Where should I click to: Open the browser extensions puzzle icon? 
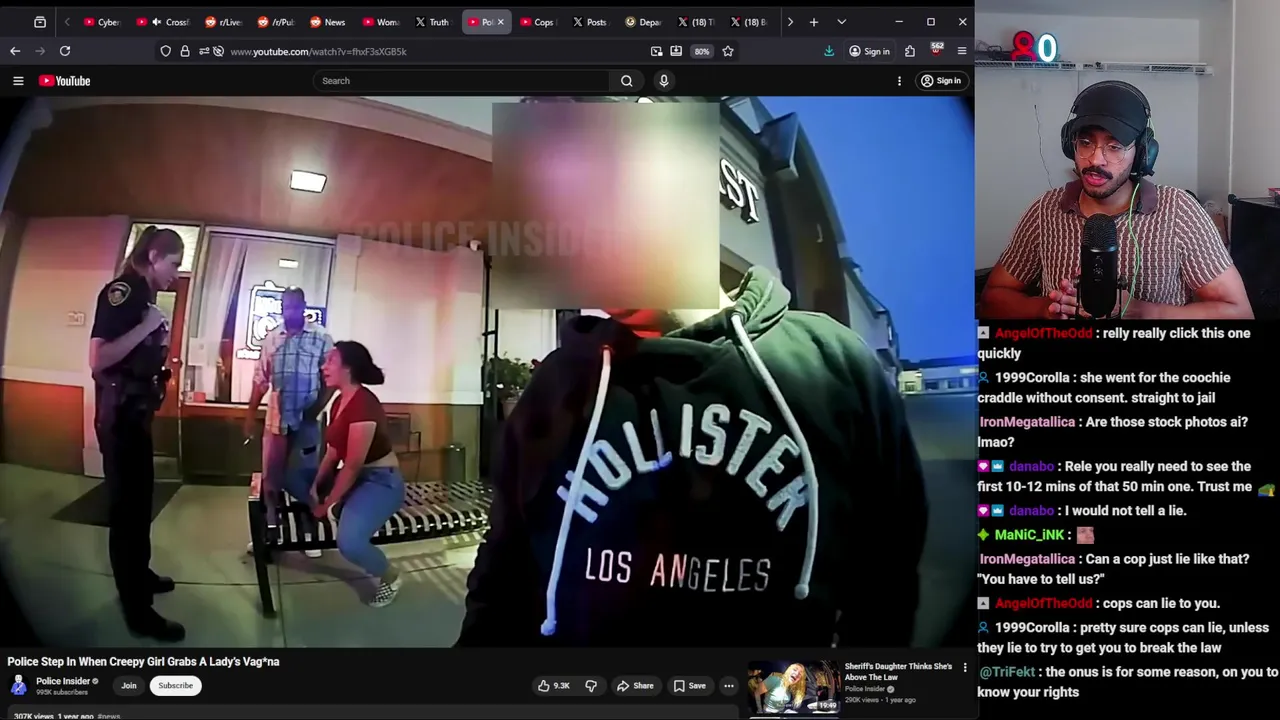pyautogui.click(x=910, y=51)
